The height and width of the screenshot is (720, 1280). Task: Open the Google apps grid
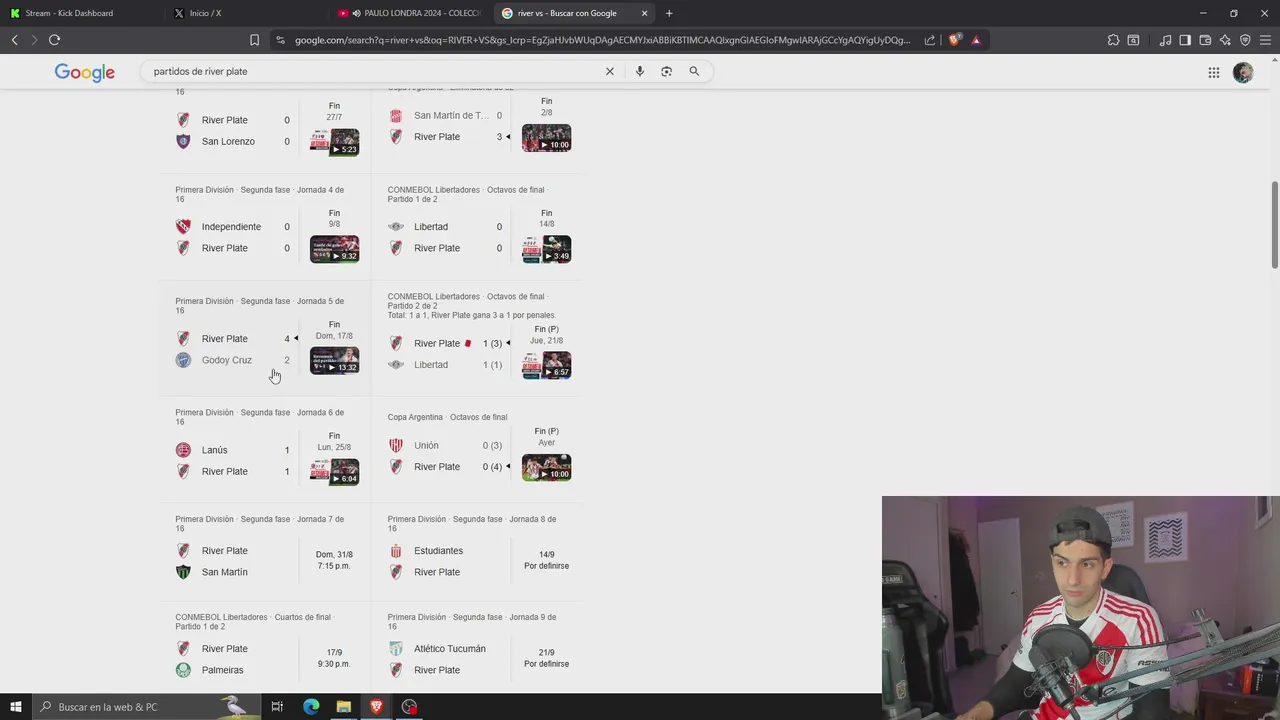1213,72
